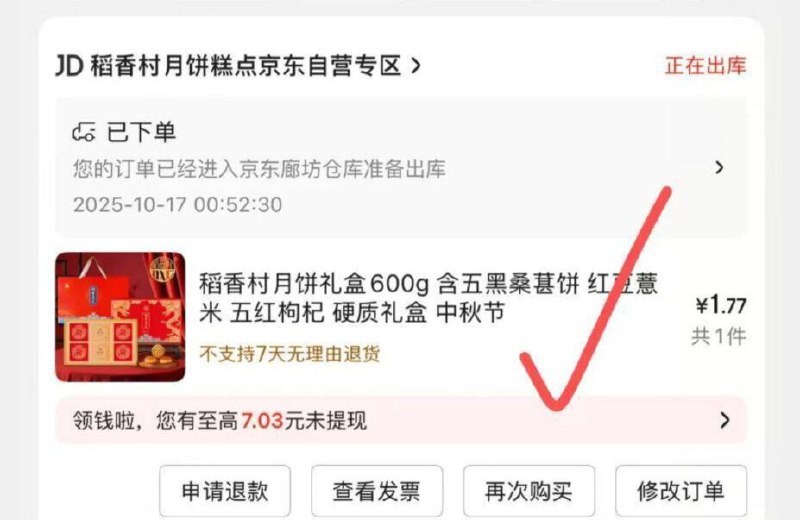Viewport: 800px width, 520px height.
Task: Open the 稻香村月饼礼盒600g product title
Action: (428, 298)
